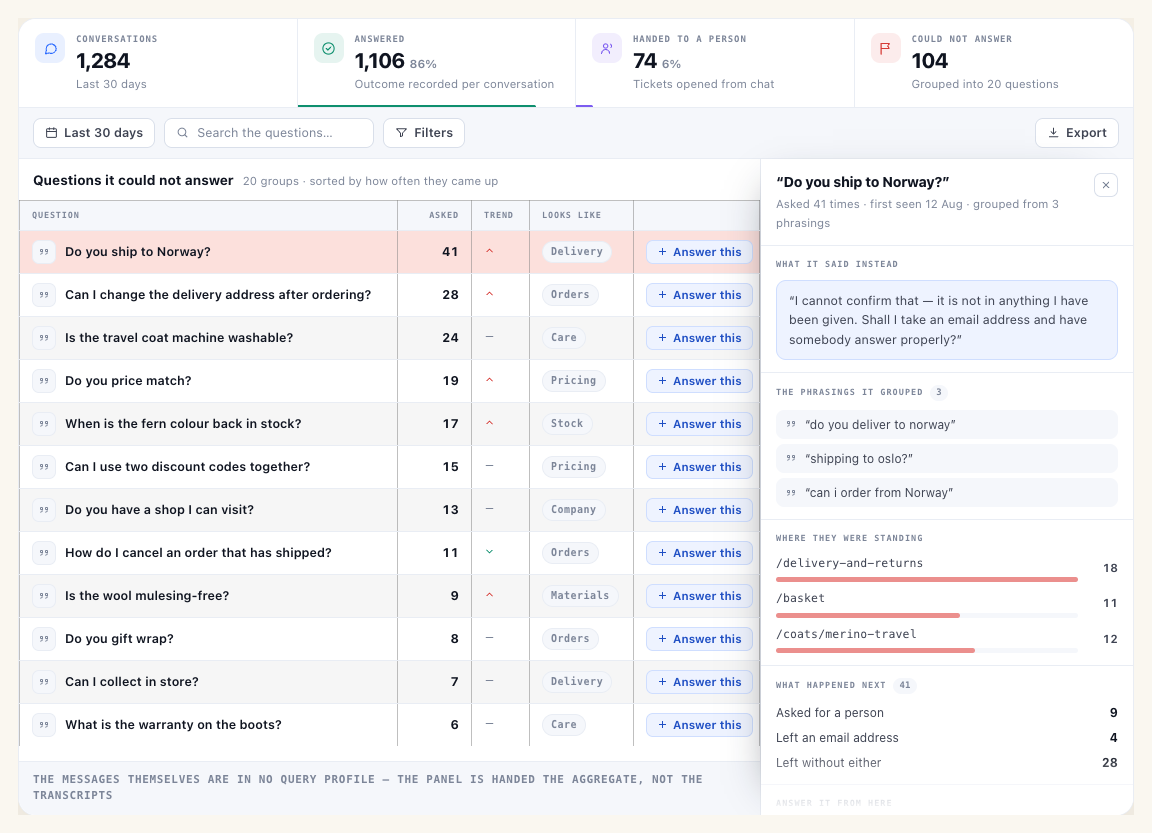Click downward trend arrow in cancel order row

point(489,552)
